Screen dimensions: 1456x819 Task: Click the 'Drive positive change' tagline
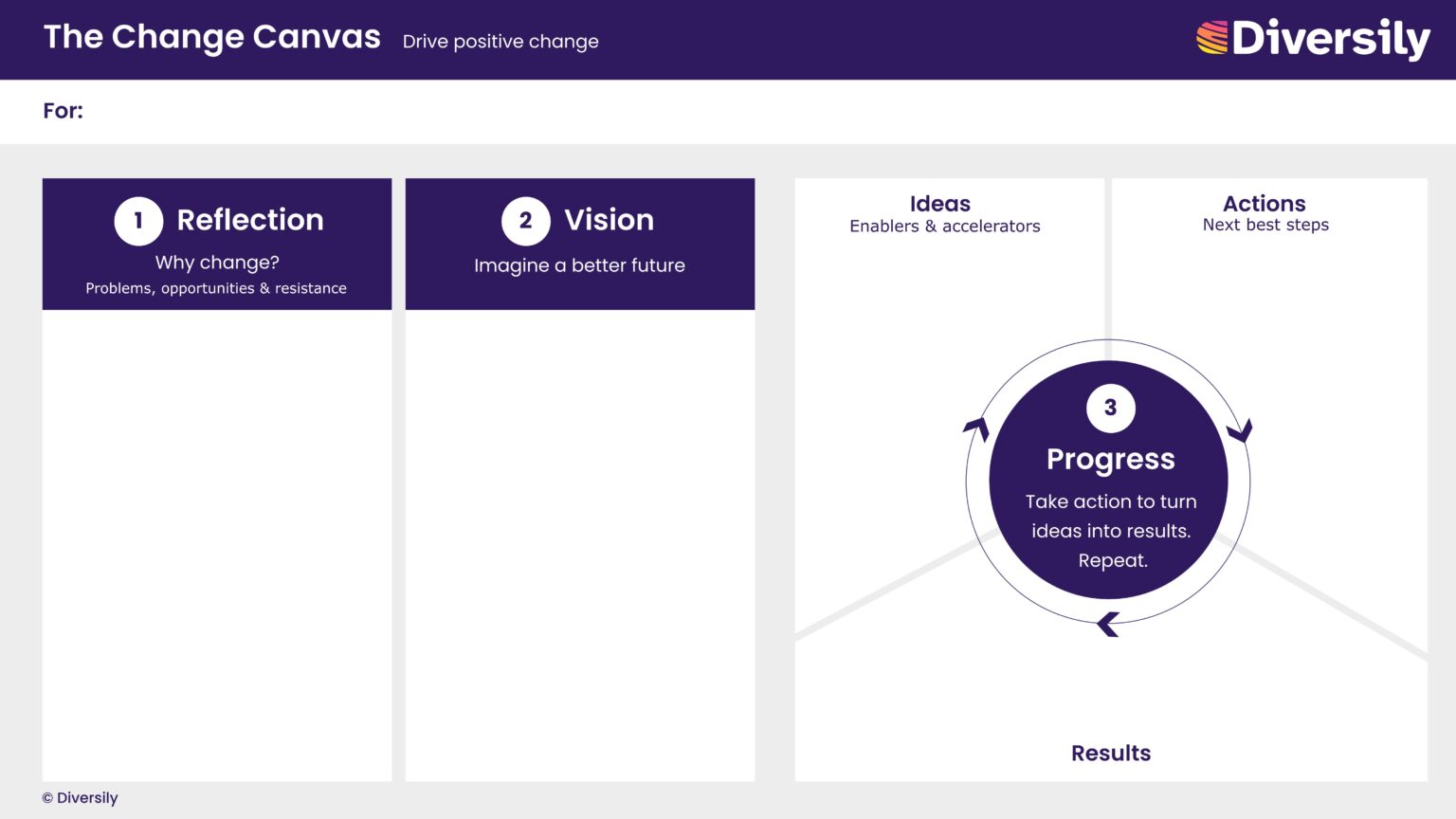[500, 42]
